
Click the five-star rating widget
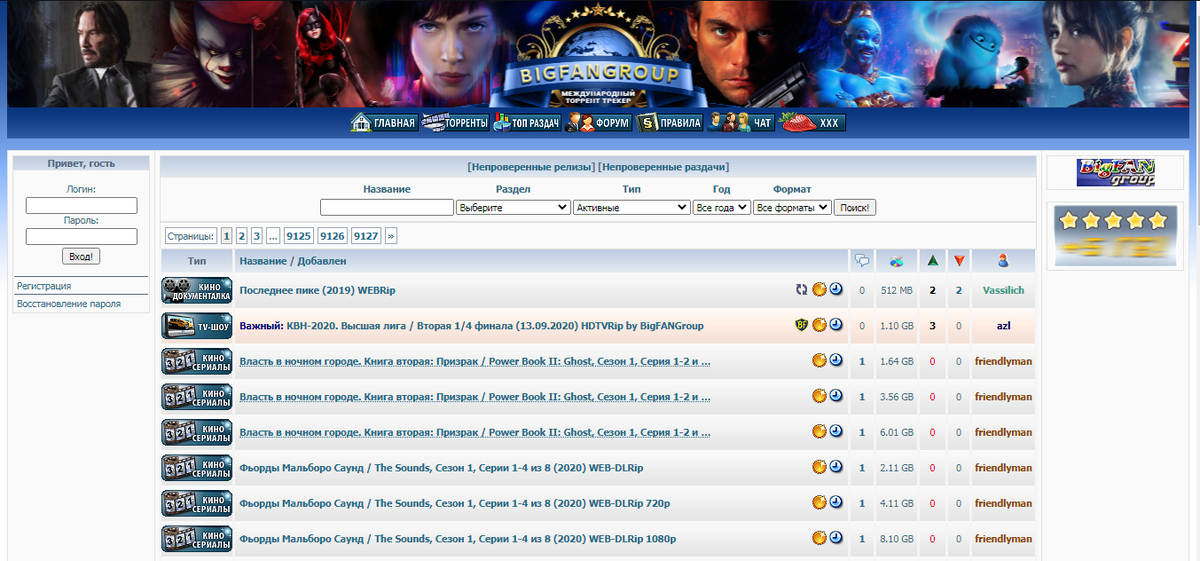[1116, 235]
